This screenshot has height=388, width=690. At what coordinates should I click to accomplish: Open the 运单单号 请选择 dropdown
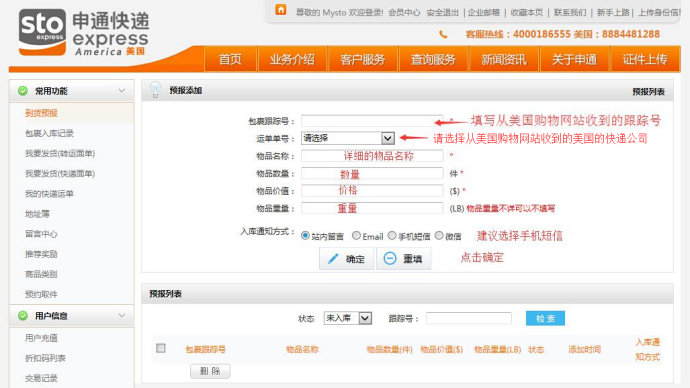coord(348,138)
